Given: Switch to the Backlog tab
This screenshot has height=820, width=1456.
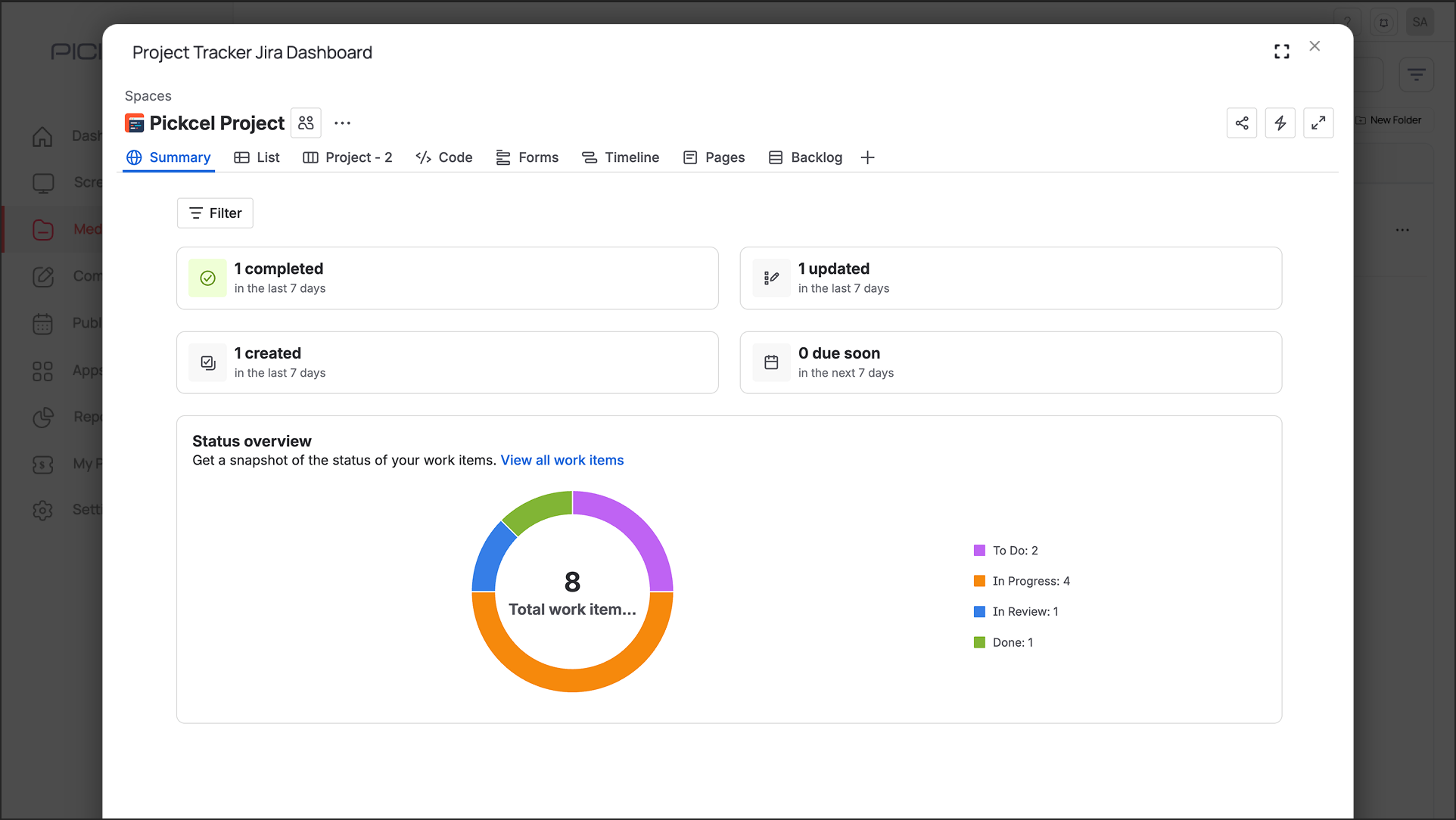Looking at the screenshot, I should (805, 157).
